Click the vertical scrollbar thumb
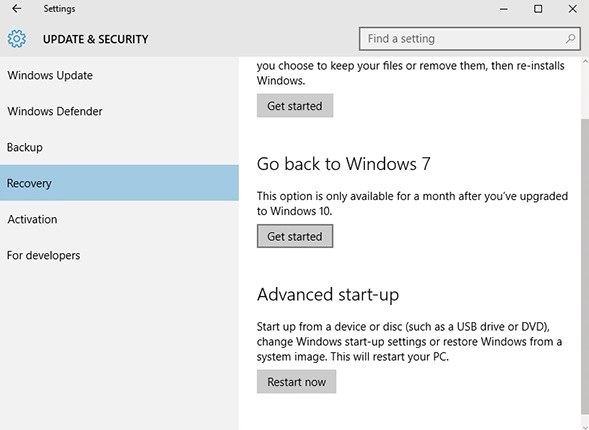 pyautogui.click(x=585, y=269)
